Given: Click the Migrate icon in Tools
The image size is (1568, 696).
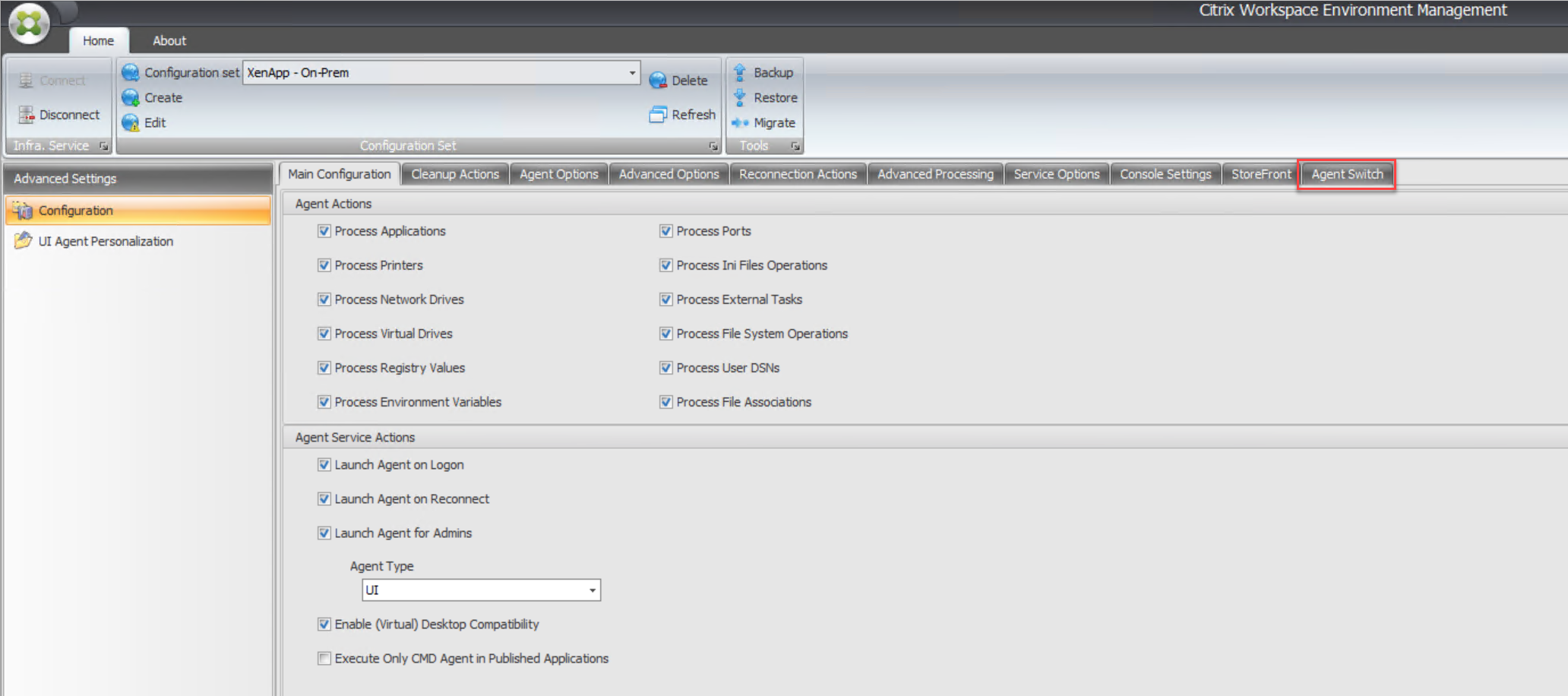Looking at the screenshot, I should click(740, 123).
